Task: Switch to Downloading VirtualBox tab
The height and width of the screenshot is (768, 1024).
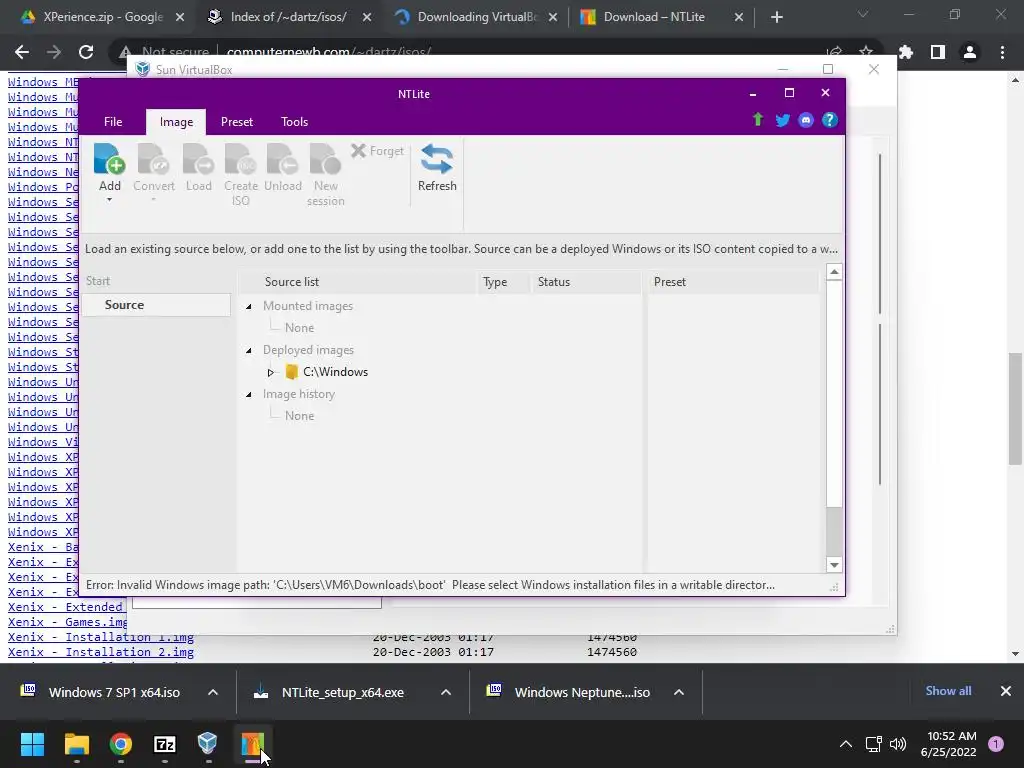Action: (477, 17)
